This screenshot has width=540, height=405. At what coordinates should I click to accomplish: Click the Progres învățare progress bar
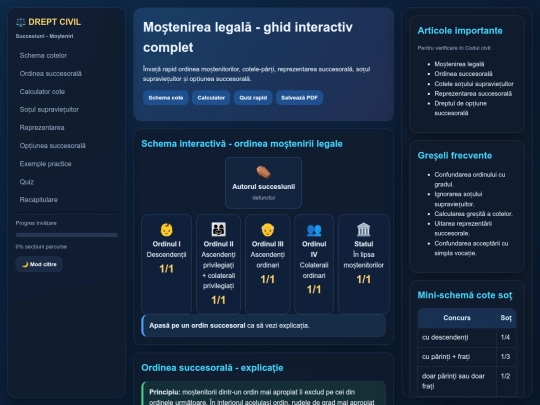tap(66, 235)
